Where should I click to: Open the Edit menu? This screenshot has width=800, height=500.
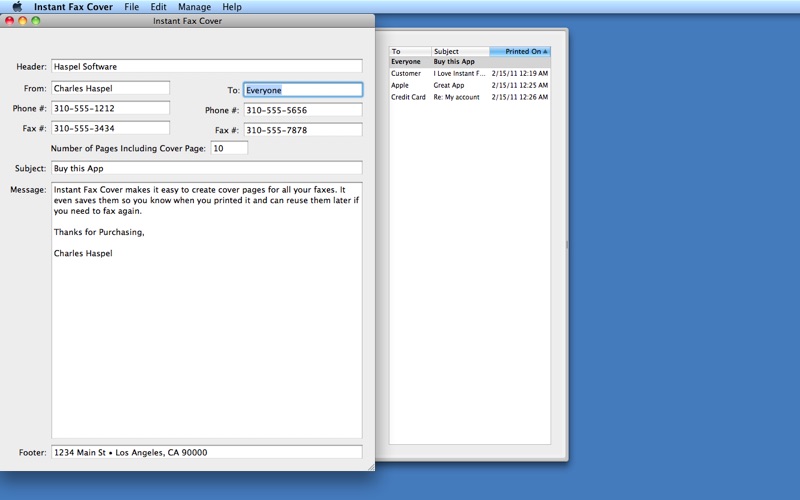pos(158,7)
